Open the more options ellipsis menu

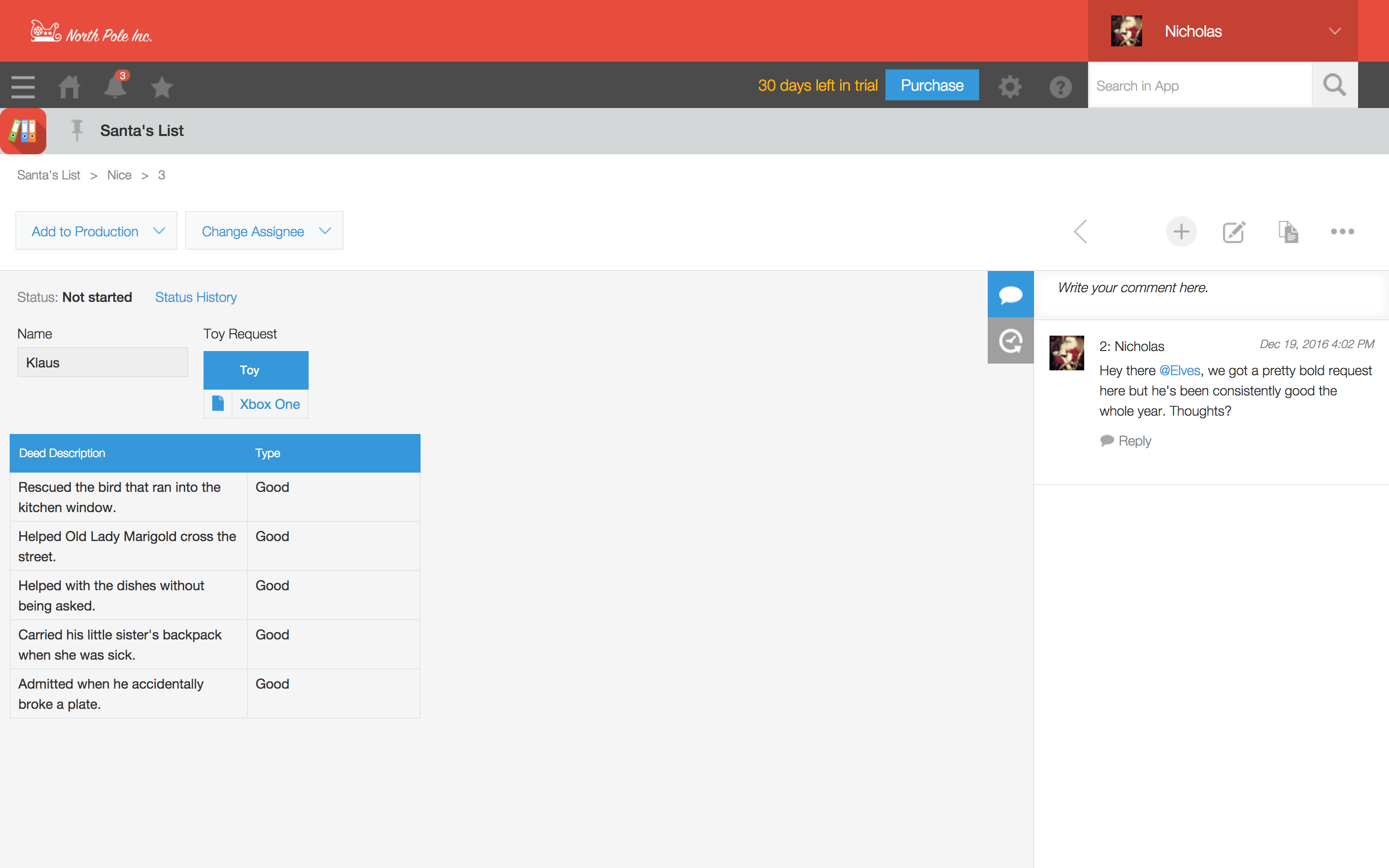click(1342, 231)
